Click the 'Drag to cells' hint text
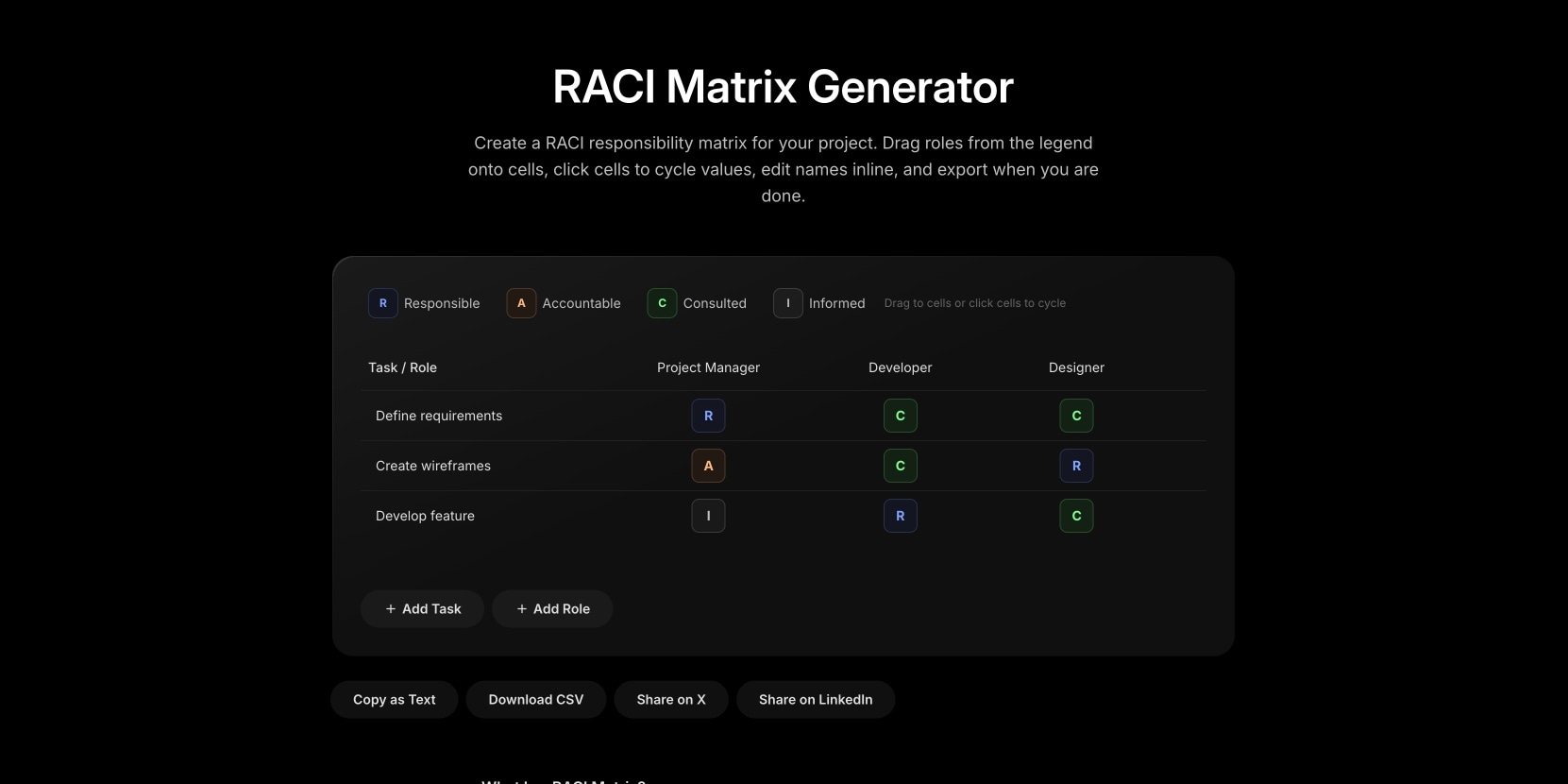The height and width of the screenshot is (784, 1568). coord(974,303)
